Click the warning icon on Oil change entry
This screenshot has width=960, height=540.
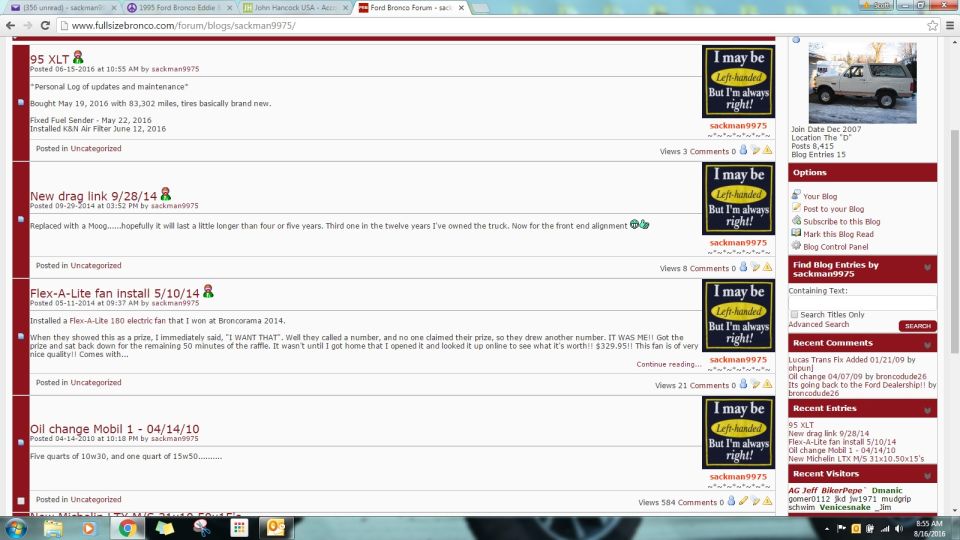point(767,501)
